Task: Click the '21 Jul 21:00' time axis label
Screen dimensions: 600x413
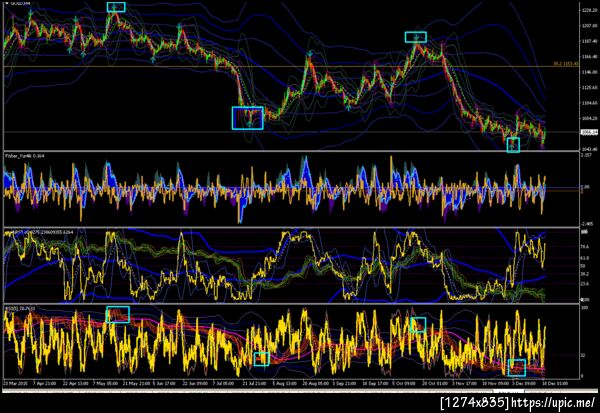Action: coord(254,383)
